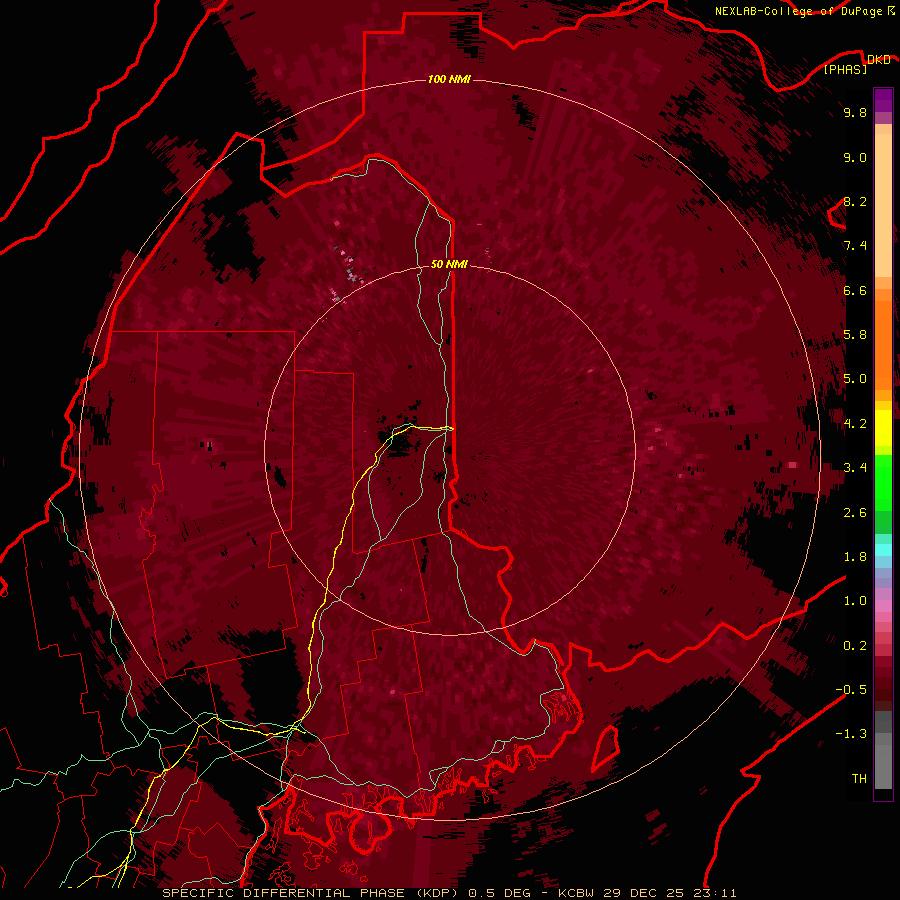Pick the yellow band of the color bar
Screen dimensions: 900x900
(x=883, y=428)
